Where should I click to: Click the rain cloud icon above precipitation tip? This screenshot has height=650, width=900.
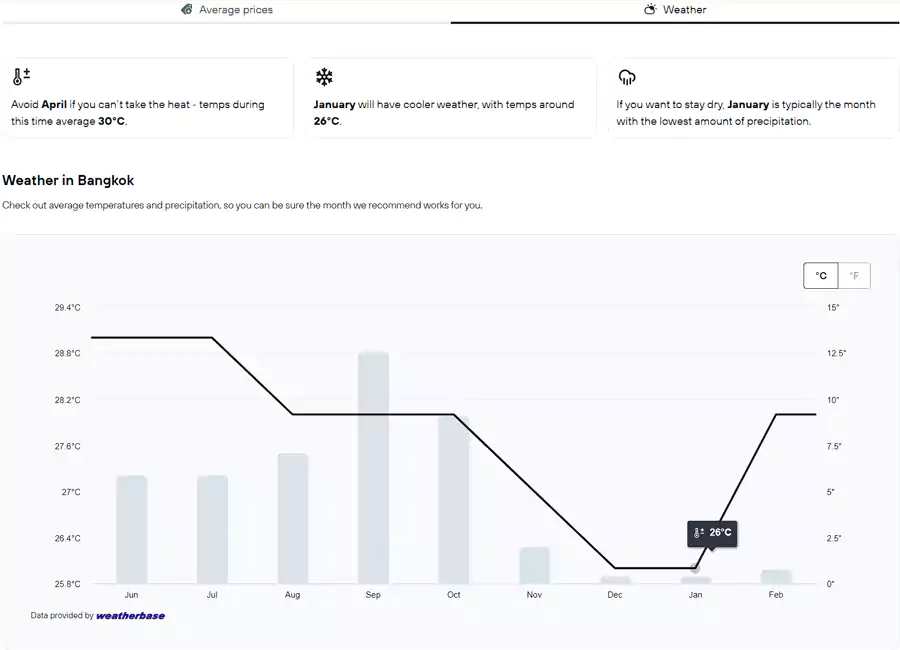pos(627,77)
